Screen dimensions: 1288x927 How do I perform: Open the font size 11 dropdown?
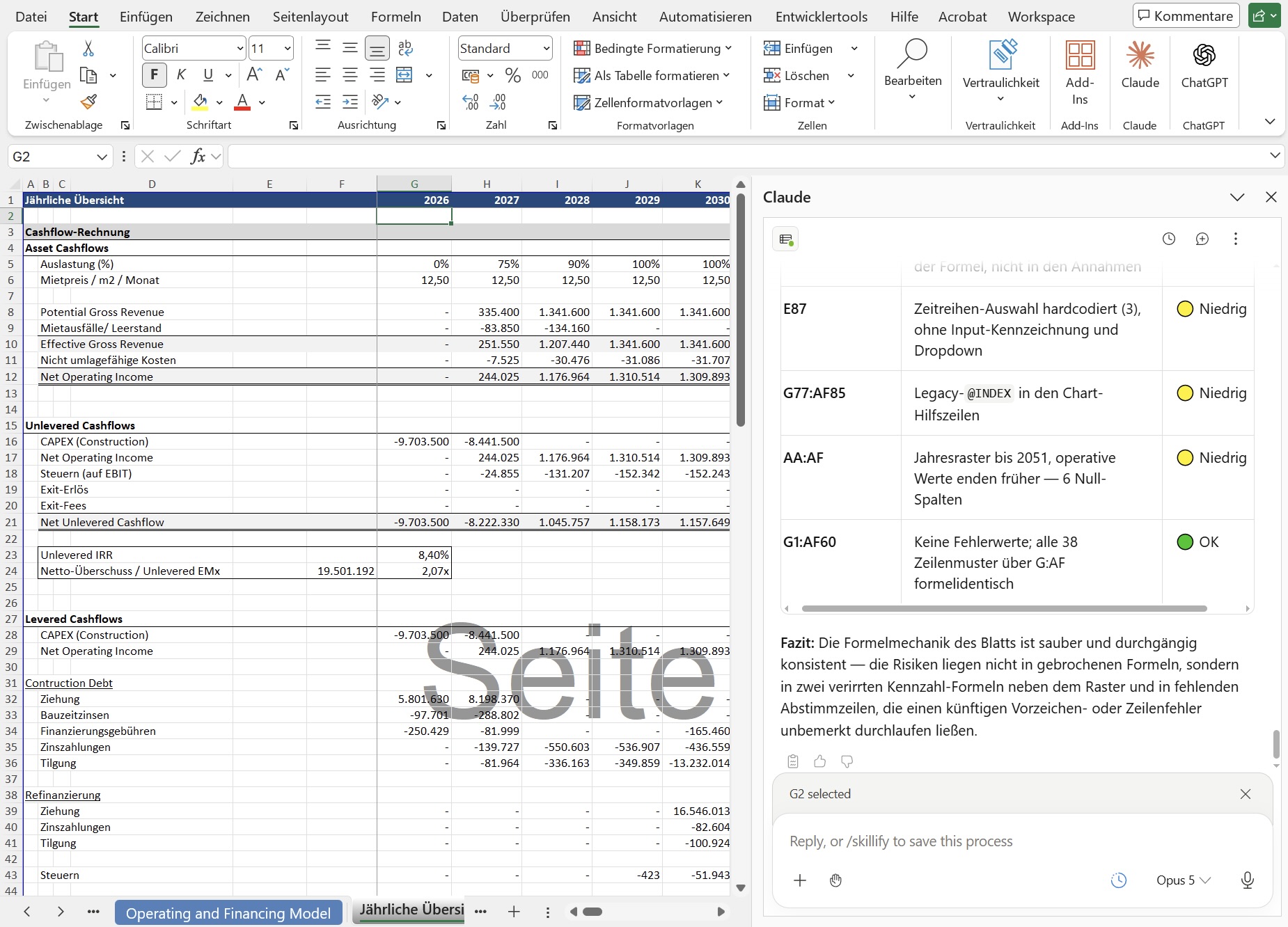tap(287, 48)
